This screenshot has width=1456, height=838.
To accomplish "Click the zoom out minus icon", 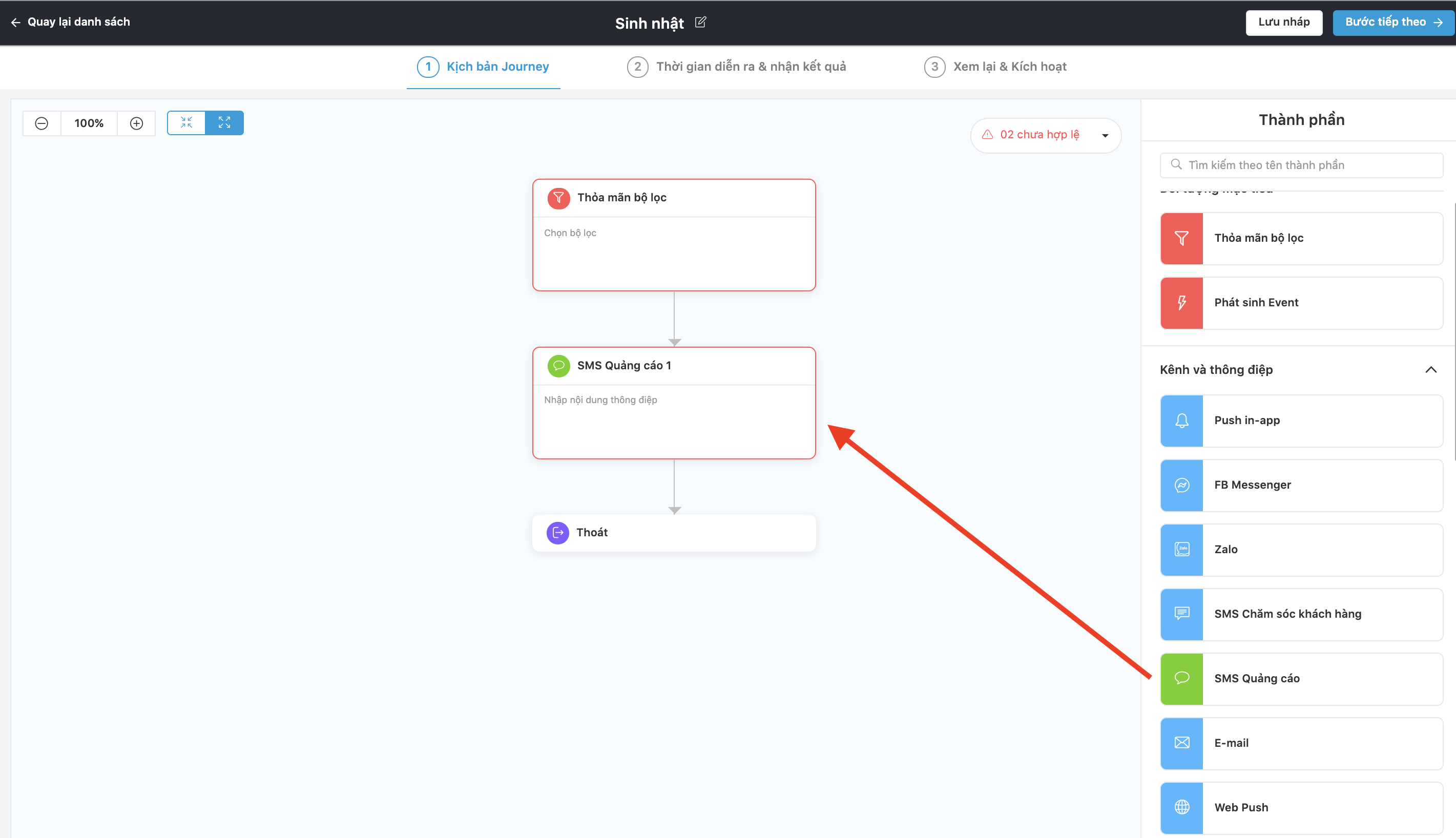I will click(41, 123).
